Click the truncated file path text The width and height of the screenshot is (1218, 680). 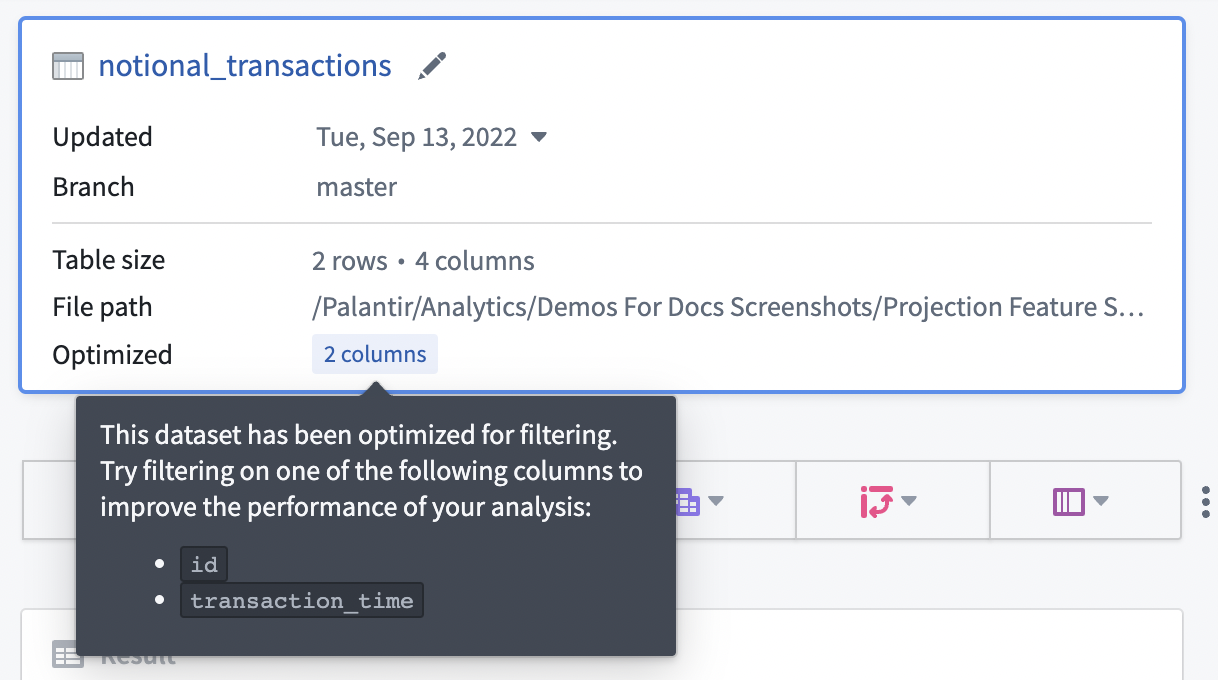(x=728, y=307)
